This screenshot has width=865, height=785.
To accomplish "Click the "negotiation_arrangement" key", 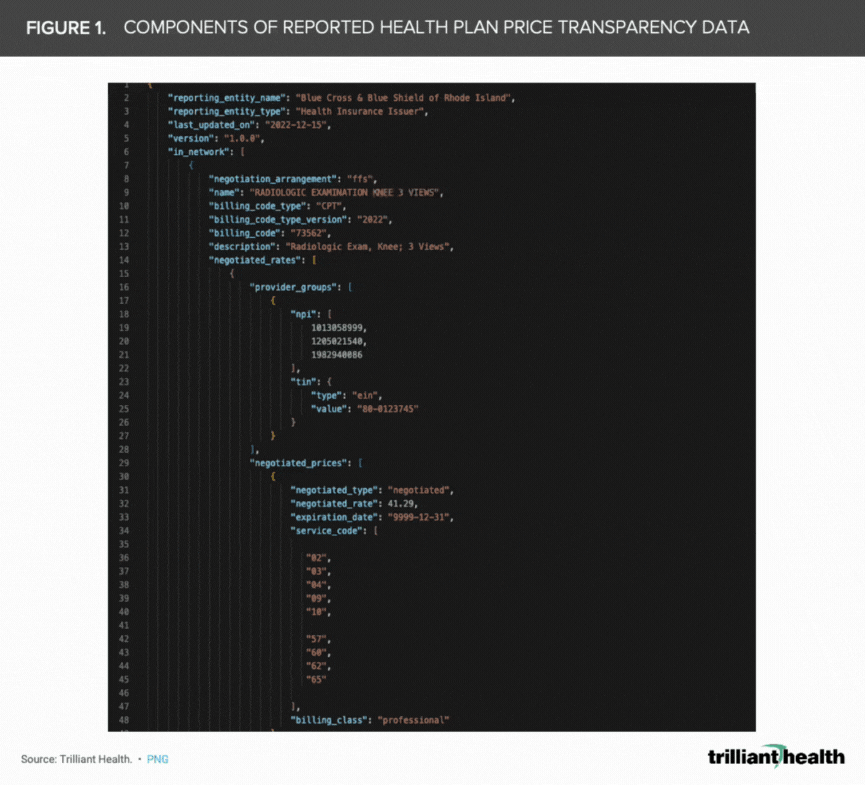I will 273,179.
